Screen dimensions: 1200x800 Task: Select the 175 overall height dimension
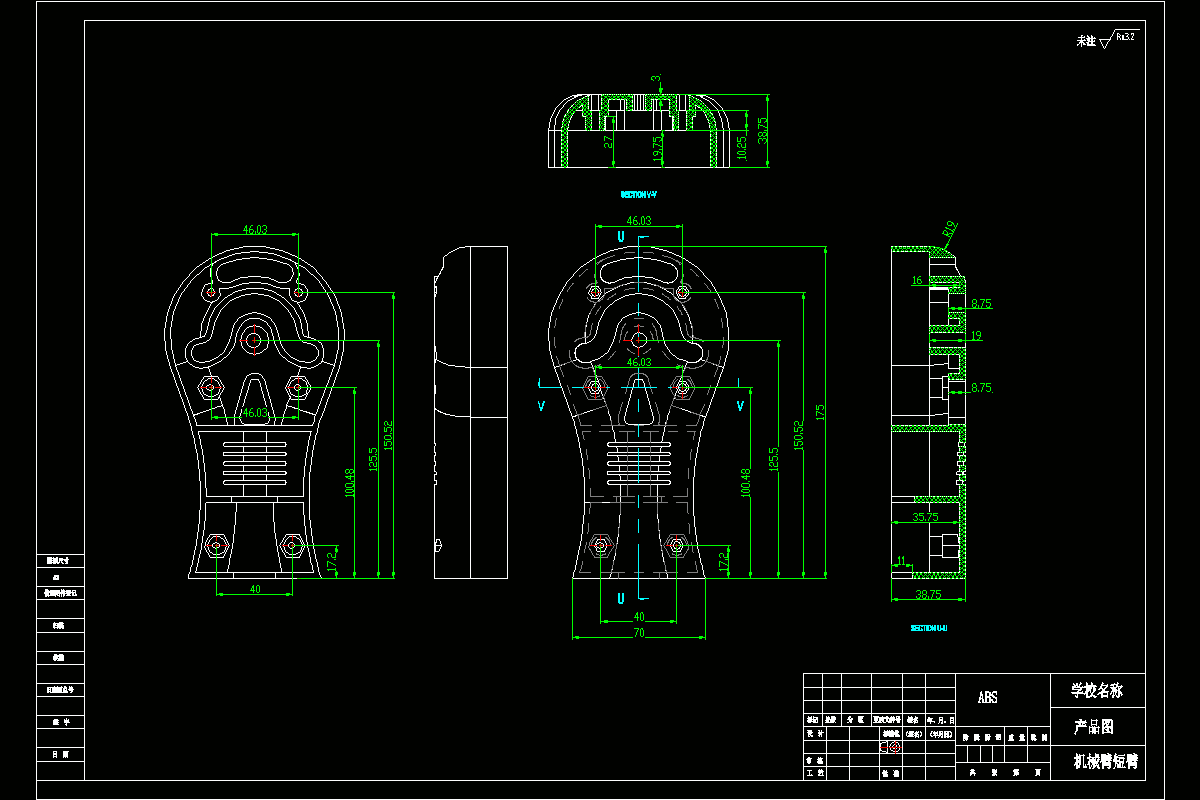(819, 411)
